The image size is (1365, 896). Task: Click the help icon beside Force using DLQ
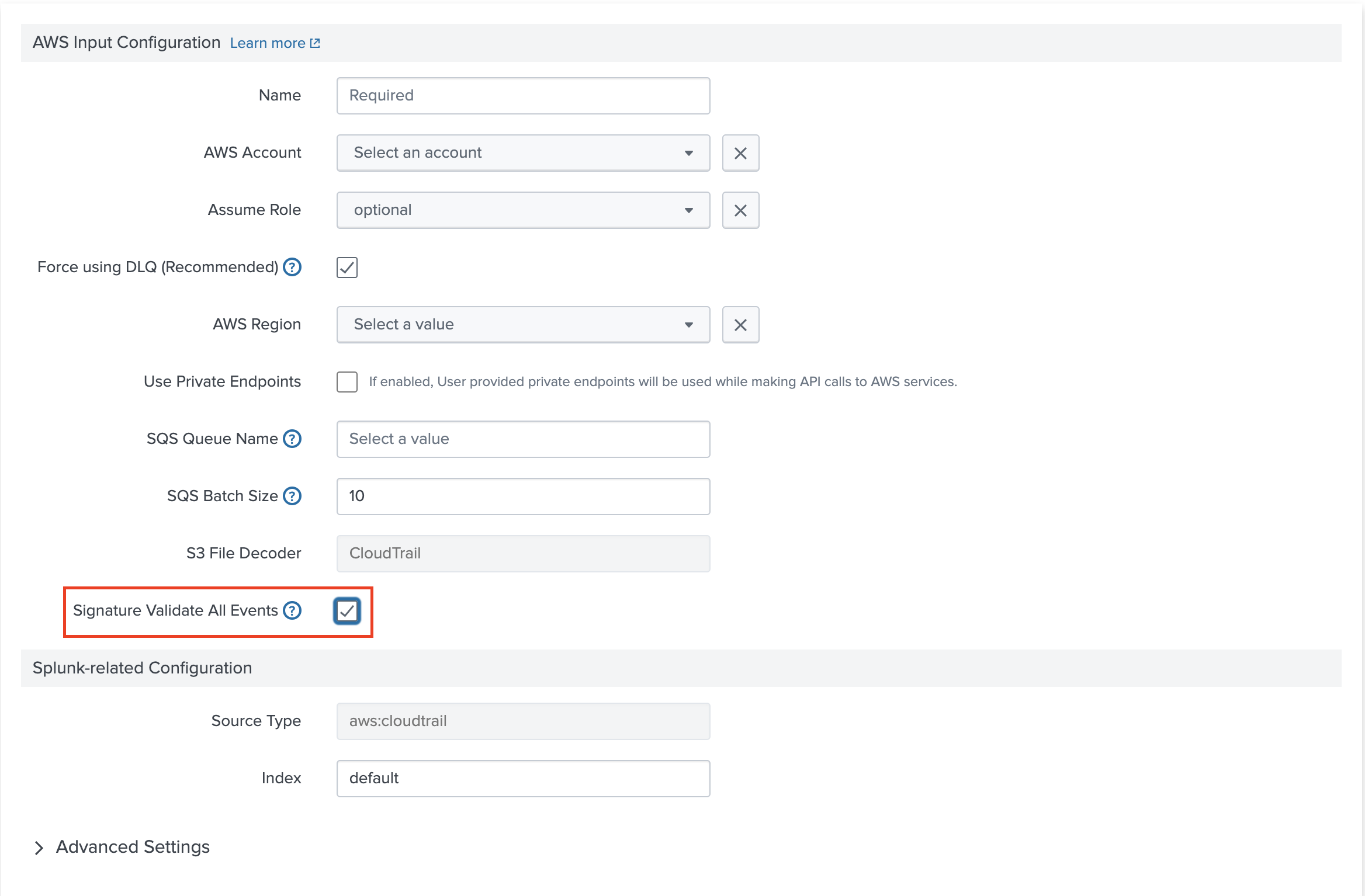click(292, 268)
